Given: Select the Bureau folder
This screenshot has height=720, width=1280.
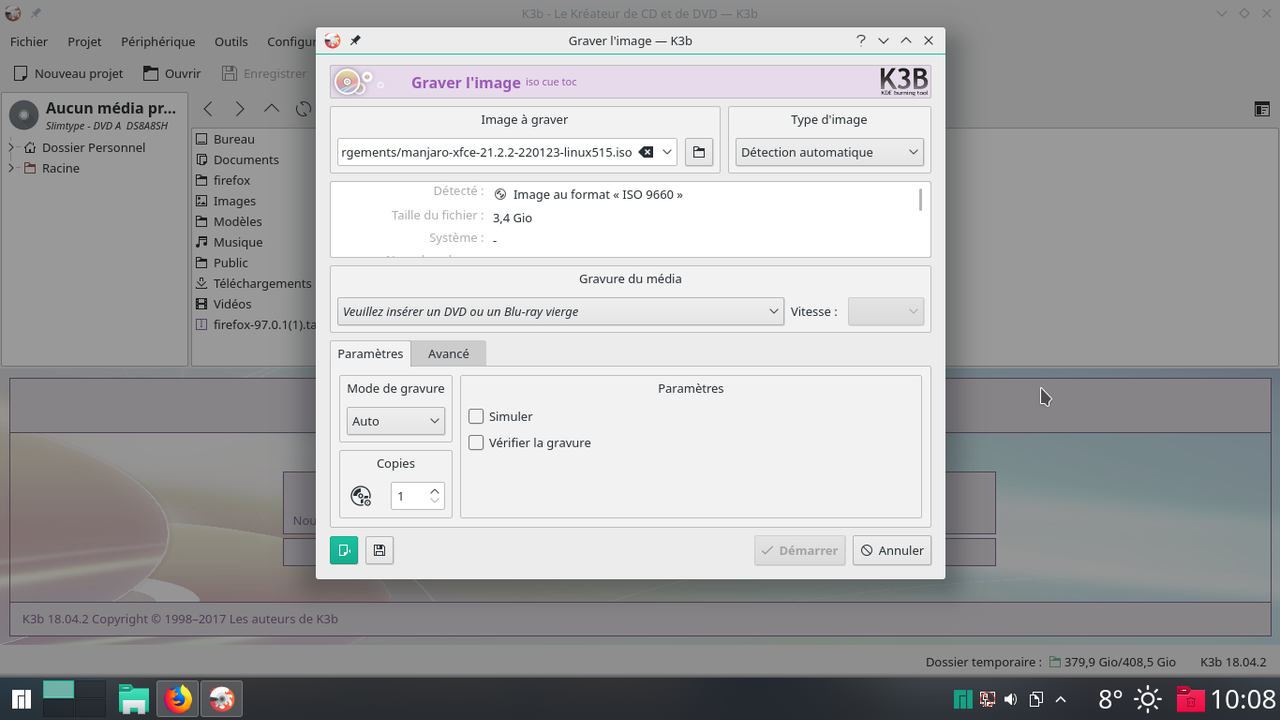Looking at the screenshot, I should pos(233,139).
